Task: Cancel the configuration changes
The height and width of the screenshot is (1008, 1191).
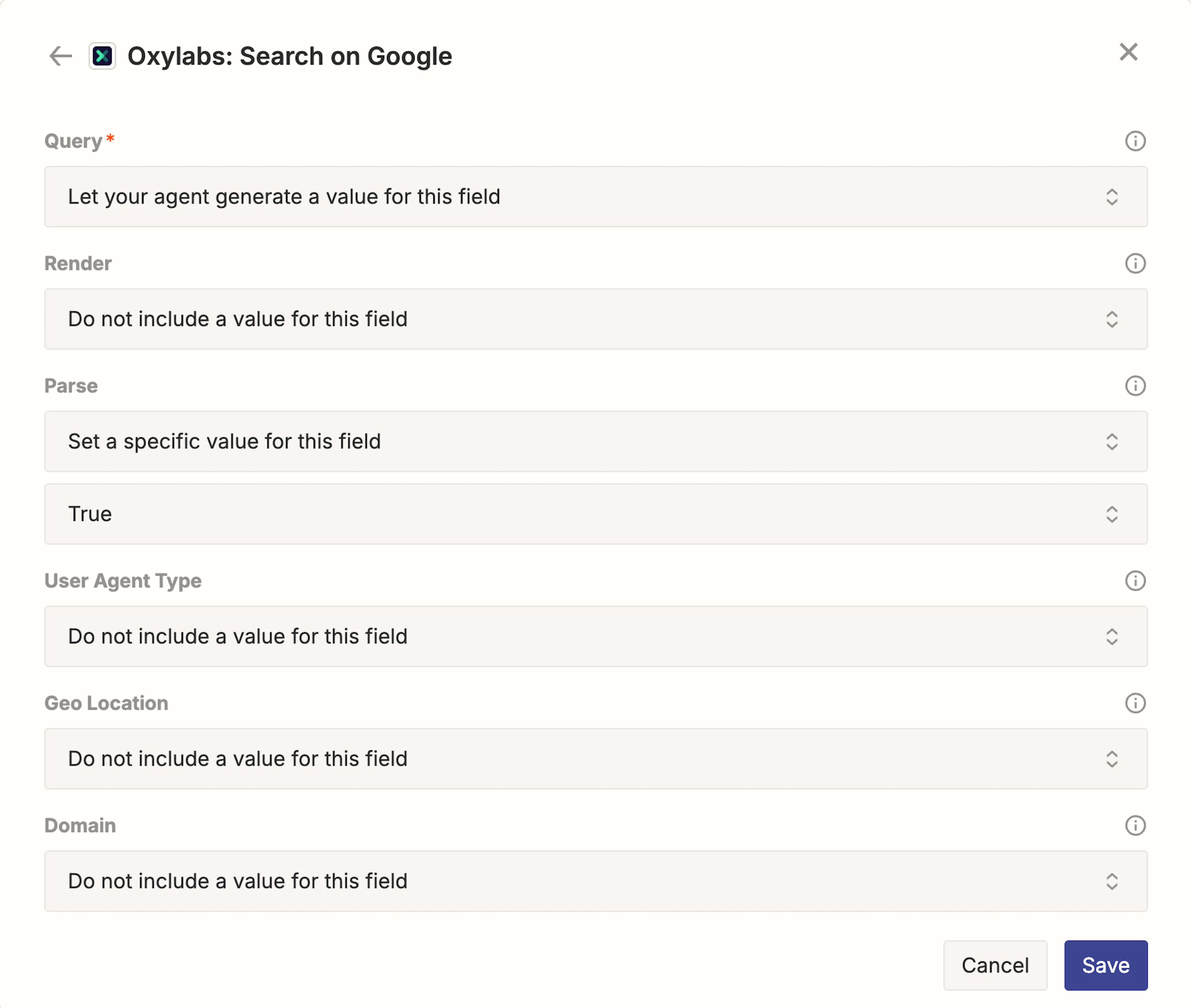Action: pyautogui.click(x=995, y=965)
